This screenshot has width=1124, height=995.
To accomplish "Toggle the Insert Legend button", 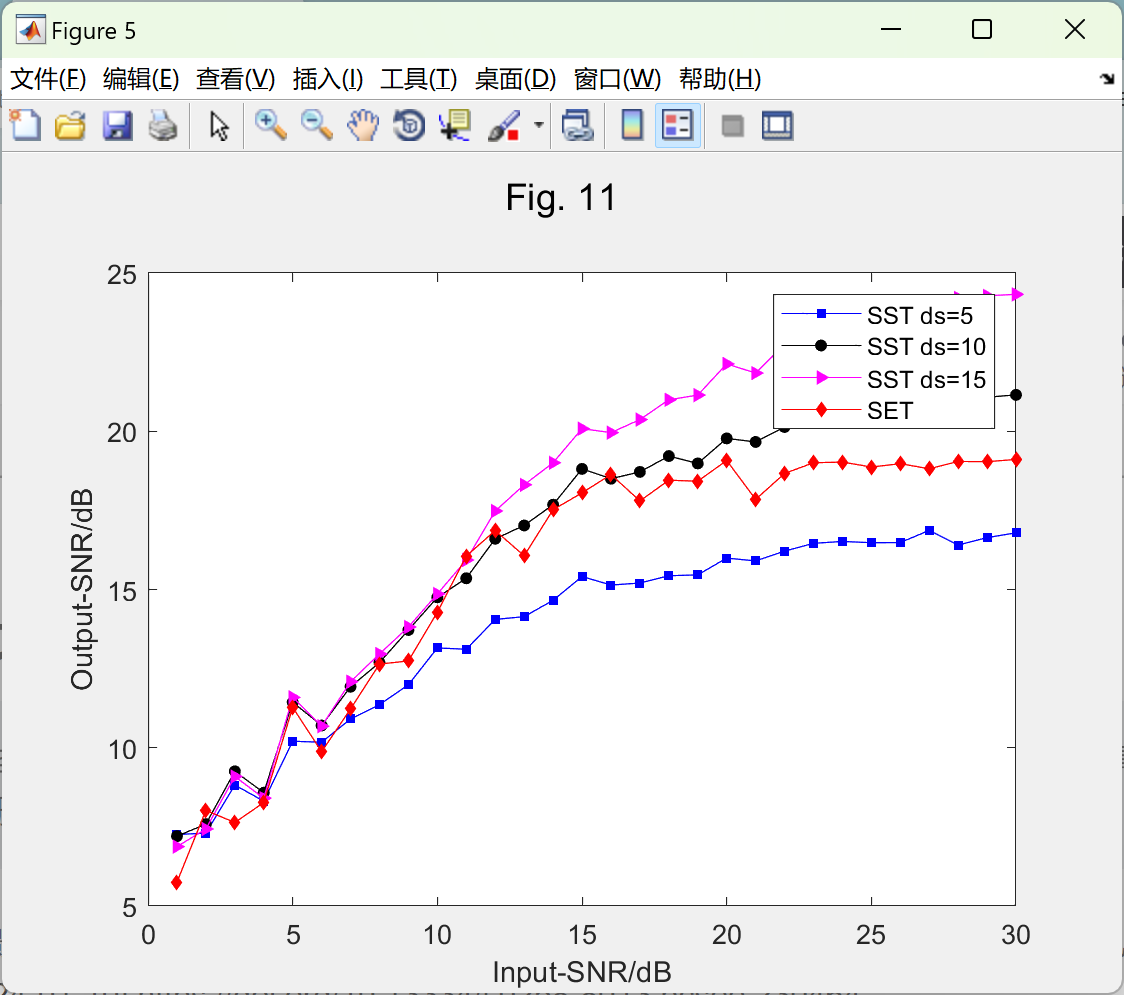I will point(677,125).
